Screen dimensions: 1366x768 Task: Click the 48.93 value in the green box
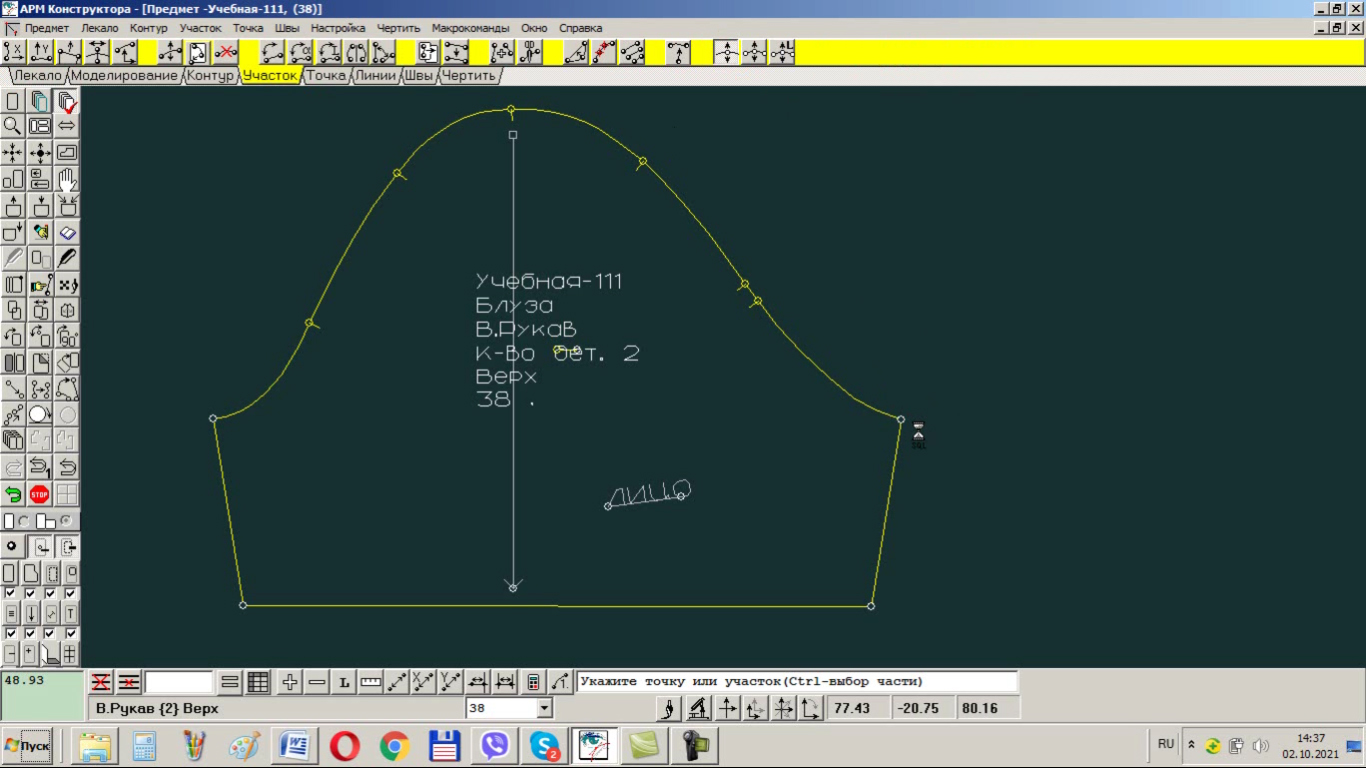point(25,680)
